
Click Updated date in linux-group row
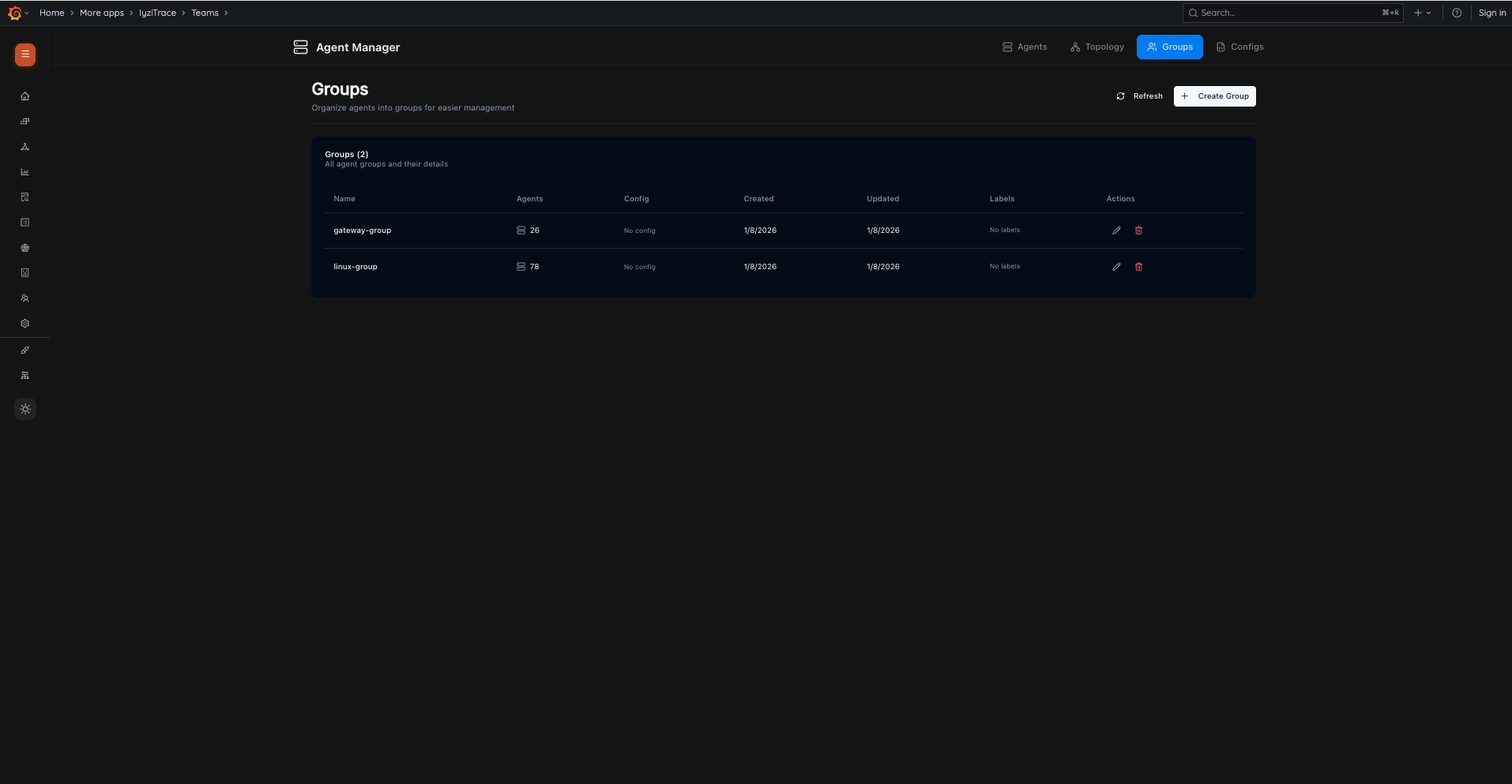883,267
